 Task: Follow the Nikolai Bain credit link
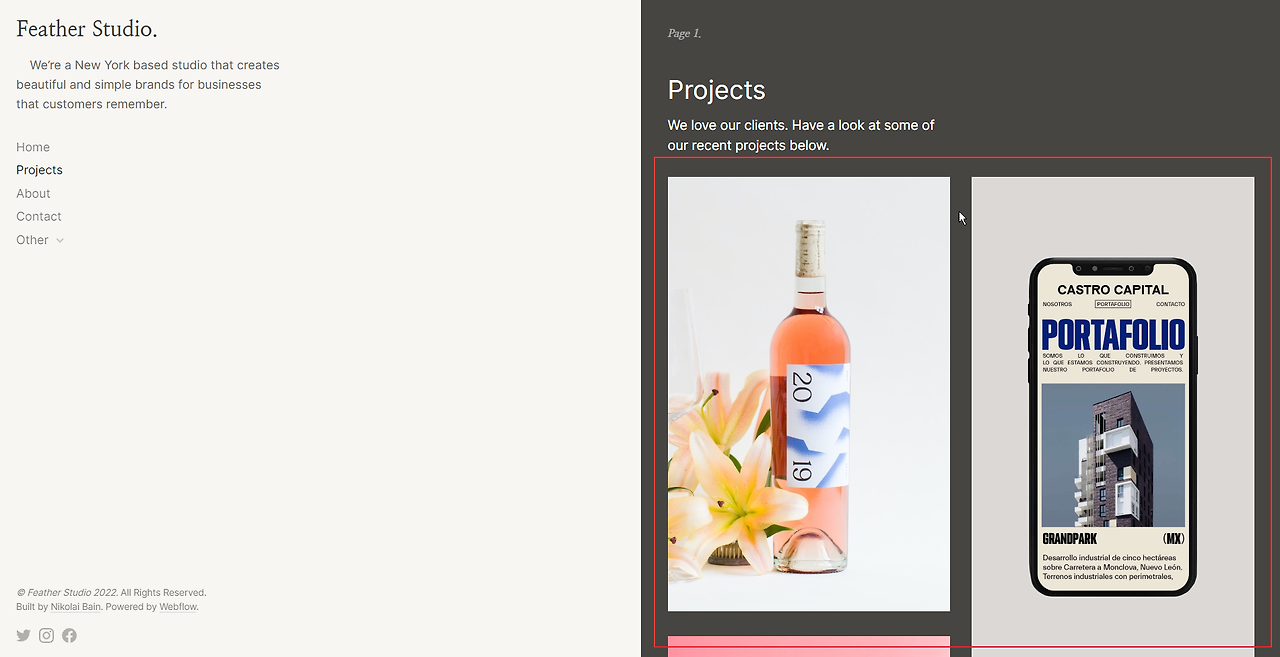tap(75, 607)
